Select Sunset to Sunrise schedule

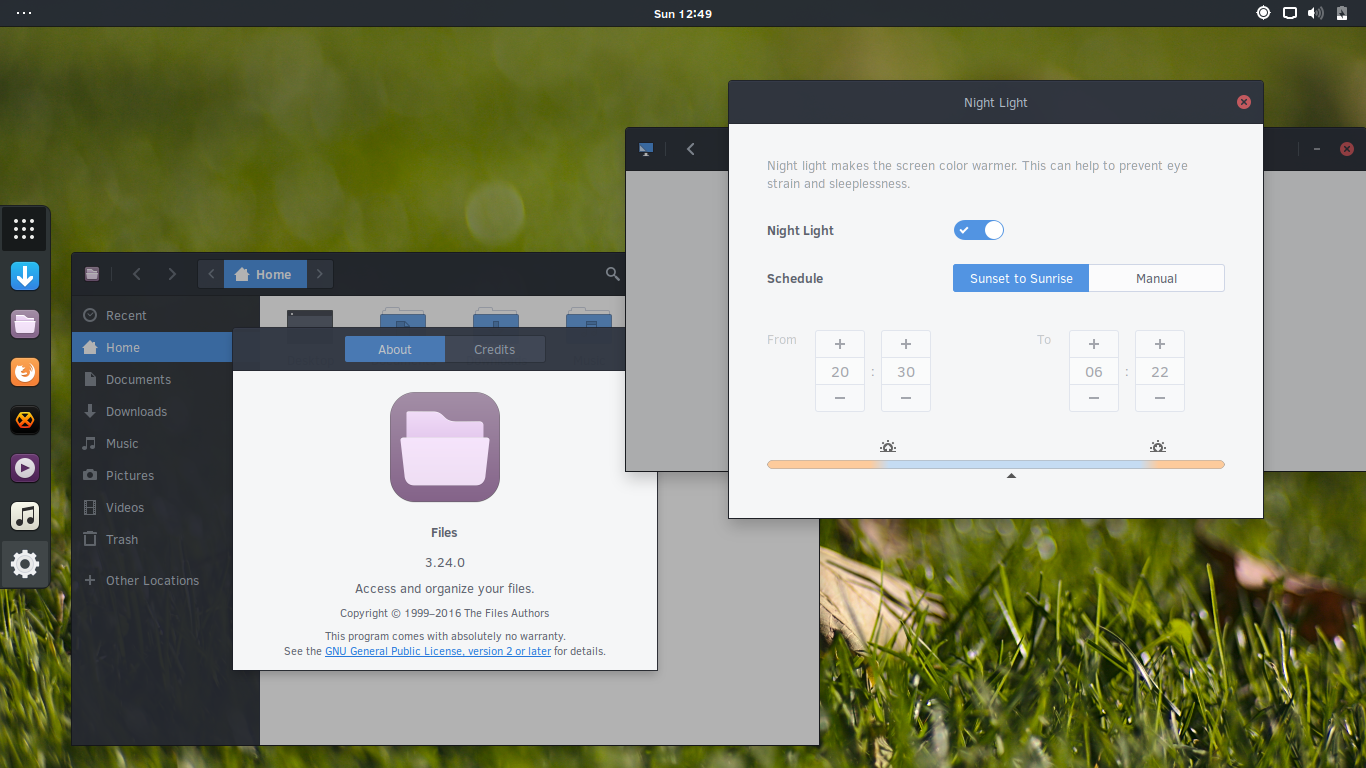tap(1021, 278)
